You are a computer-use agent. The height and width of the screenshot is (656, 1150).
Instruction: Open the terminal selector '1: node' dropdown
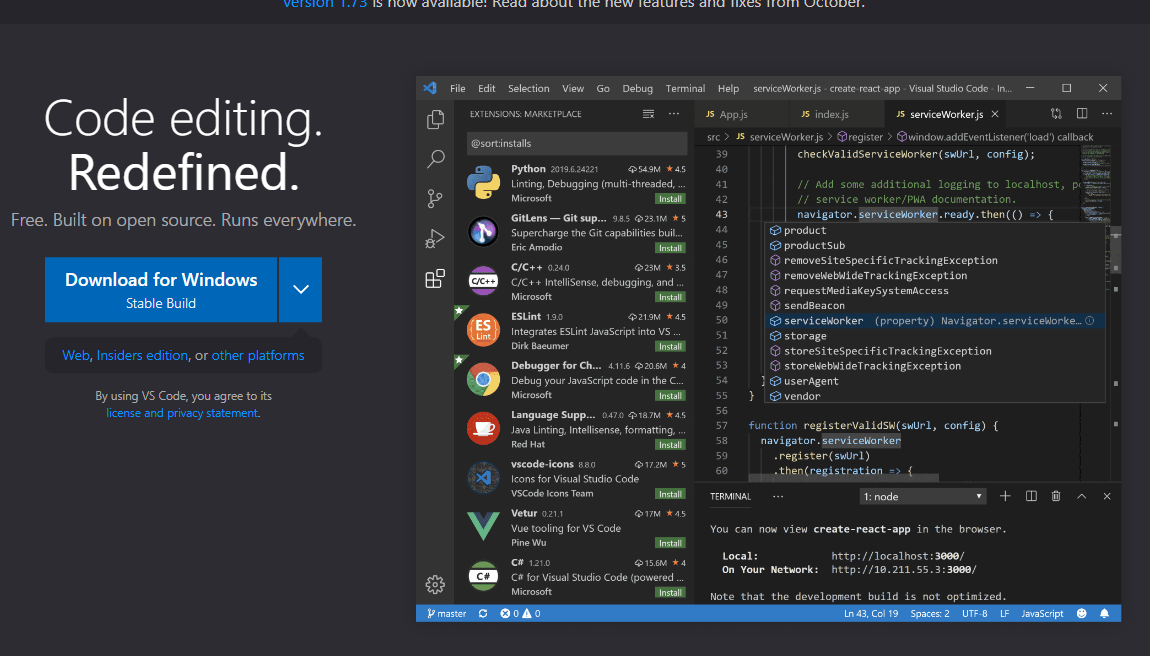point(923,497)
